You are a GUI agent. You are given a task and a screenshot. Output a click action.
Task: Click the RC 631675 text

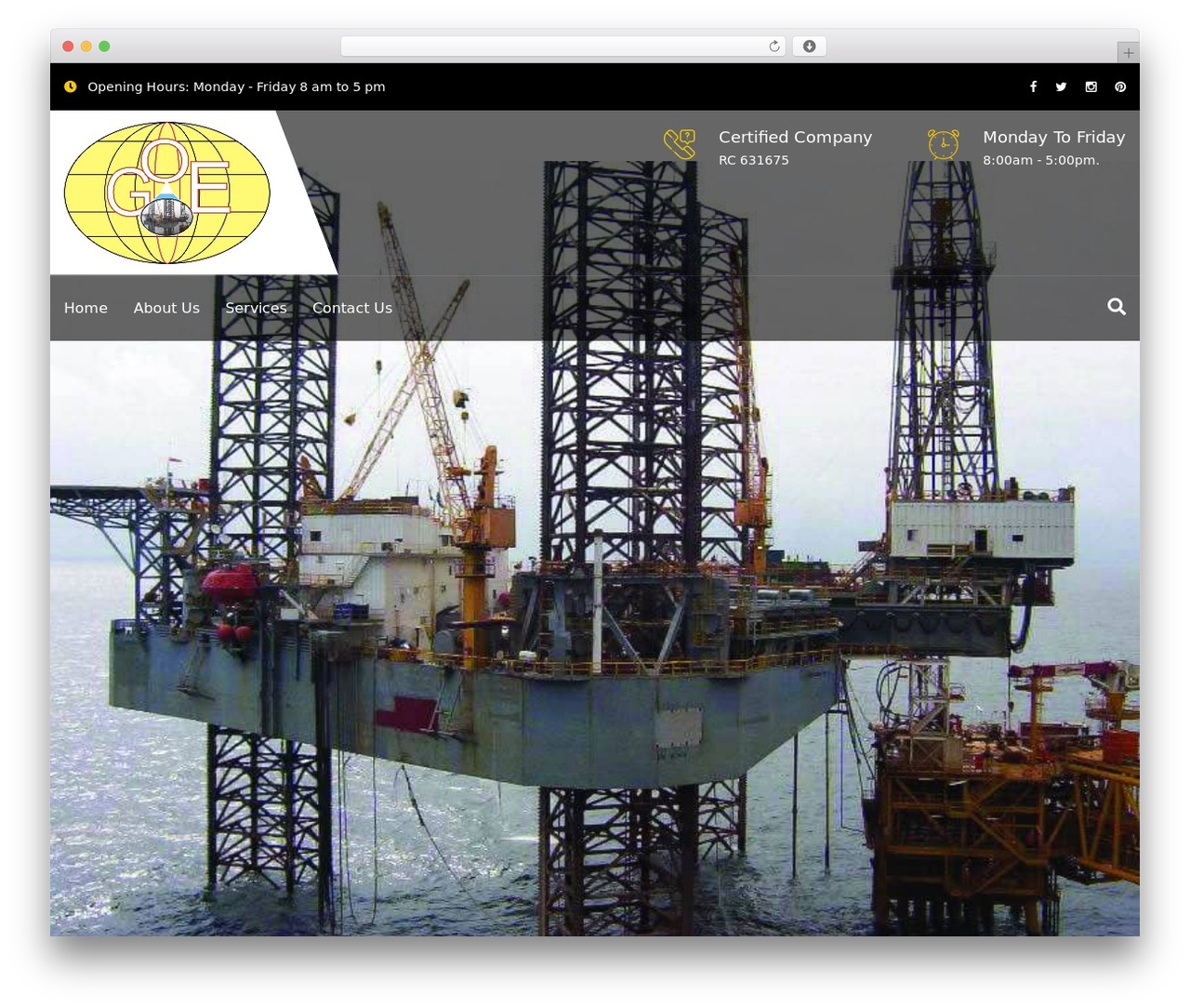(x=754, y=160)
